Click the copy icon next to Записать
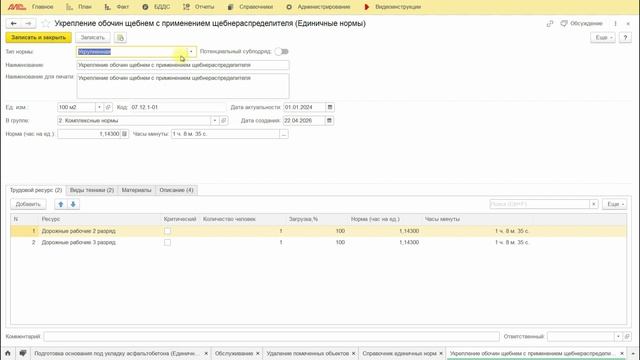Image resolution: width=640 pixels, height=360 pixels. tap(120, 38)
